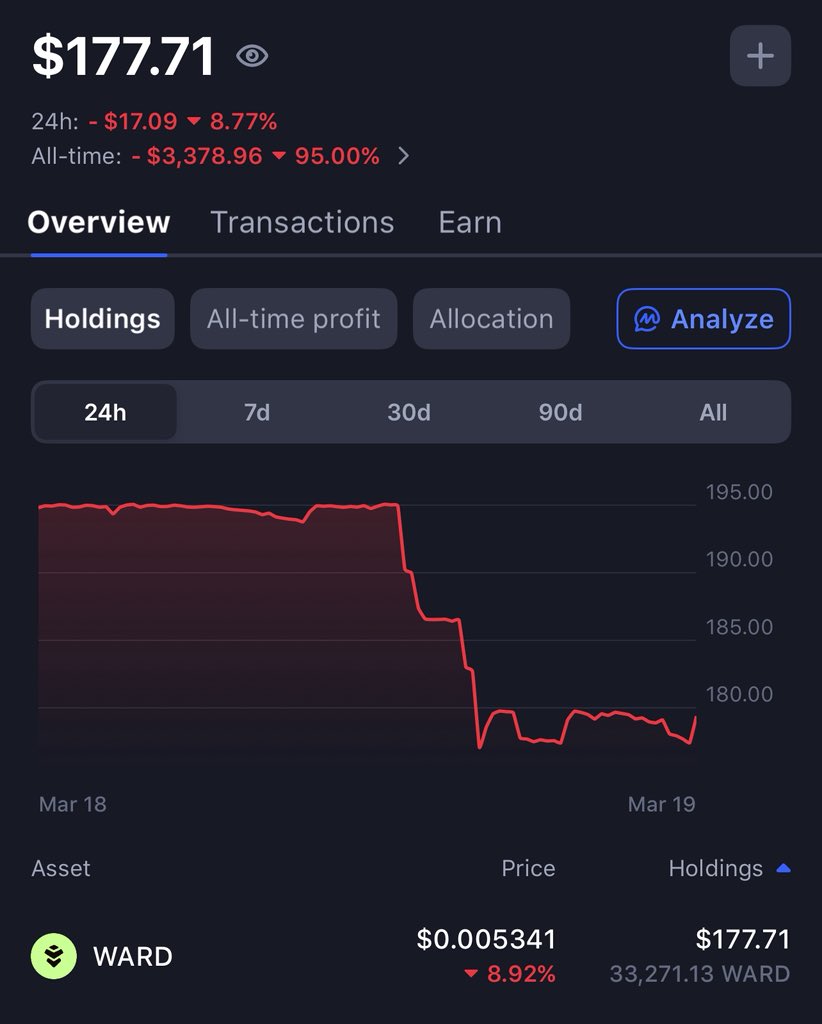Toggle balance visibility eye icon
Viewport: 822px width, 1024px height.
(252, 56)
